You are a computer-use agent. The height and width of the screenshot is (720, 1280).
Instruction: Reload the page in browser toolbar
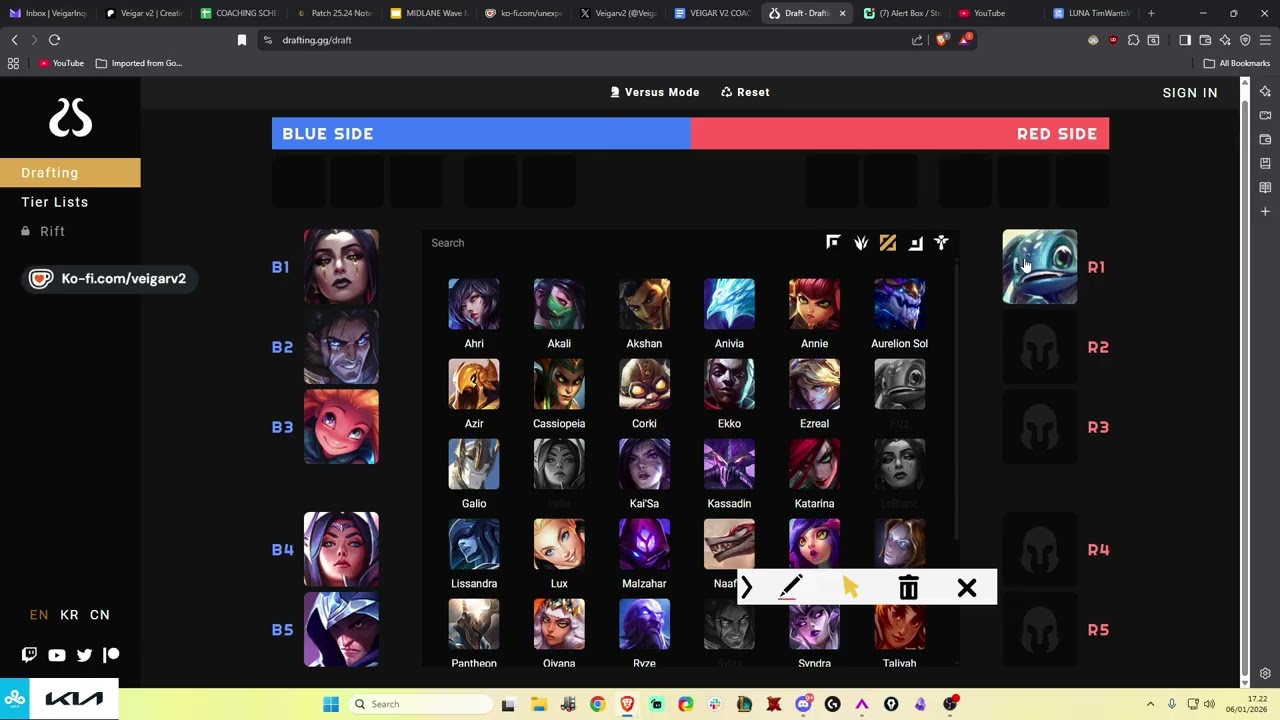click(x=54, y=40)
